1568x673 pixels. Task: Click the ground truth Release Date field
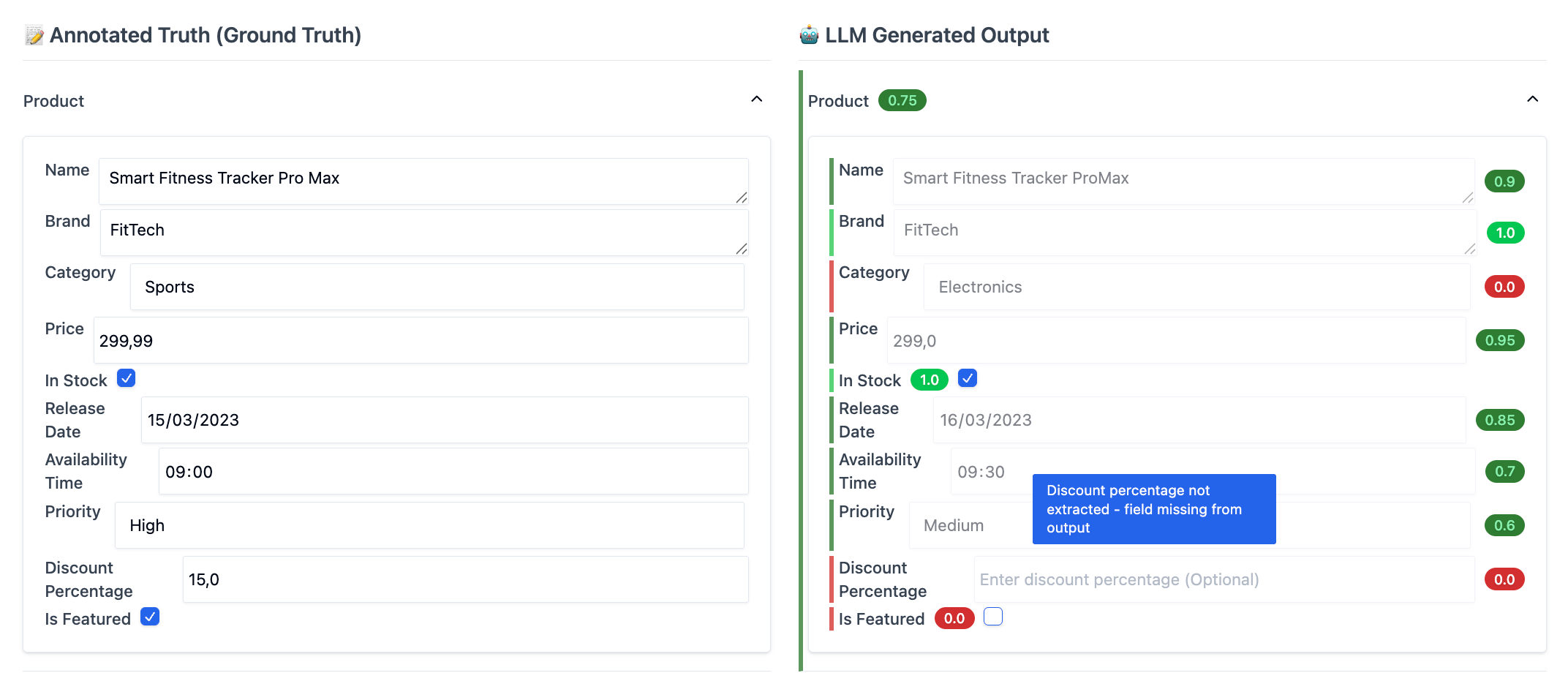(x=444, y=420)
